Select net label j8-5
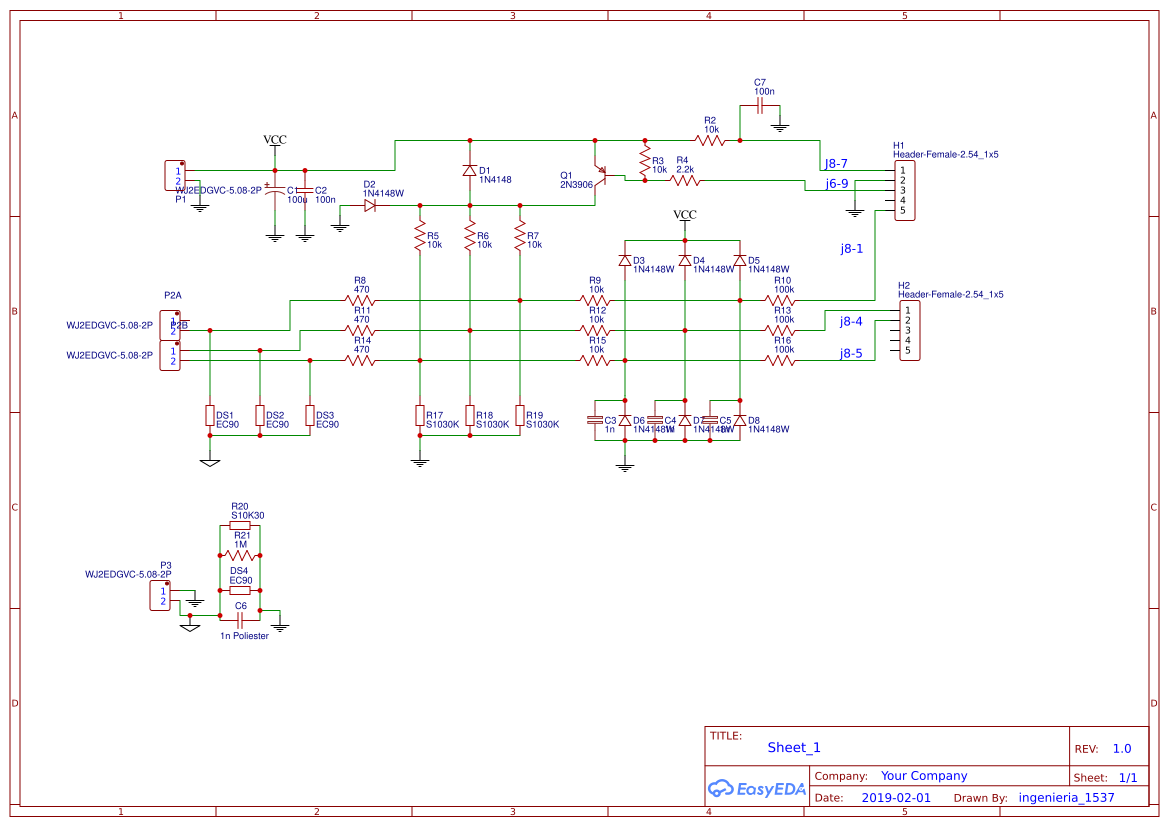 (851, 355)
